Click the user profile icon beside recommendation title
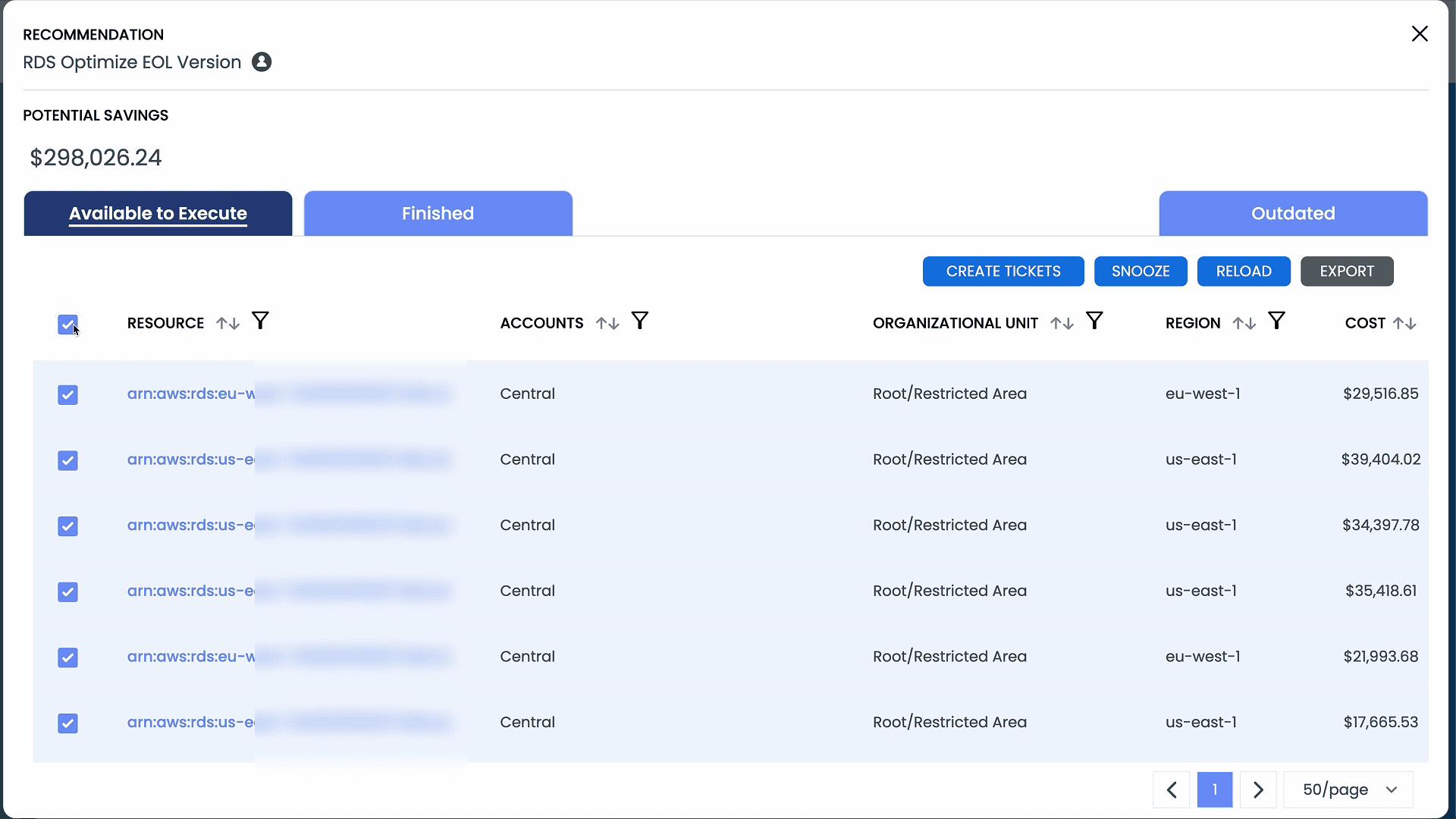Viewport: 1456px width, 819px height. (x=262, y=62)
